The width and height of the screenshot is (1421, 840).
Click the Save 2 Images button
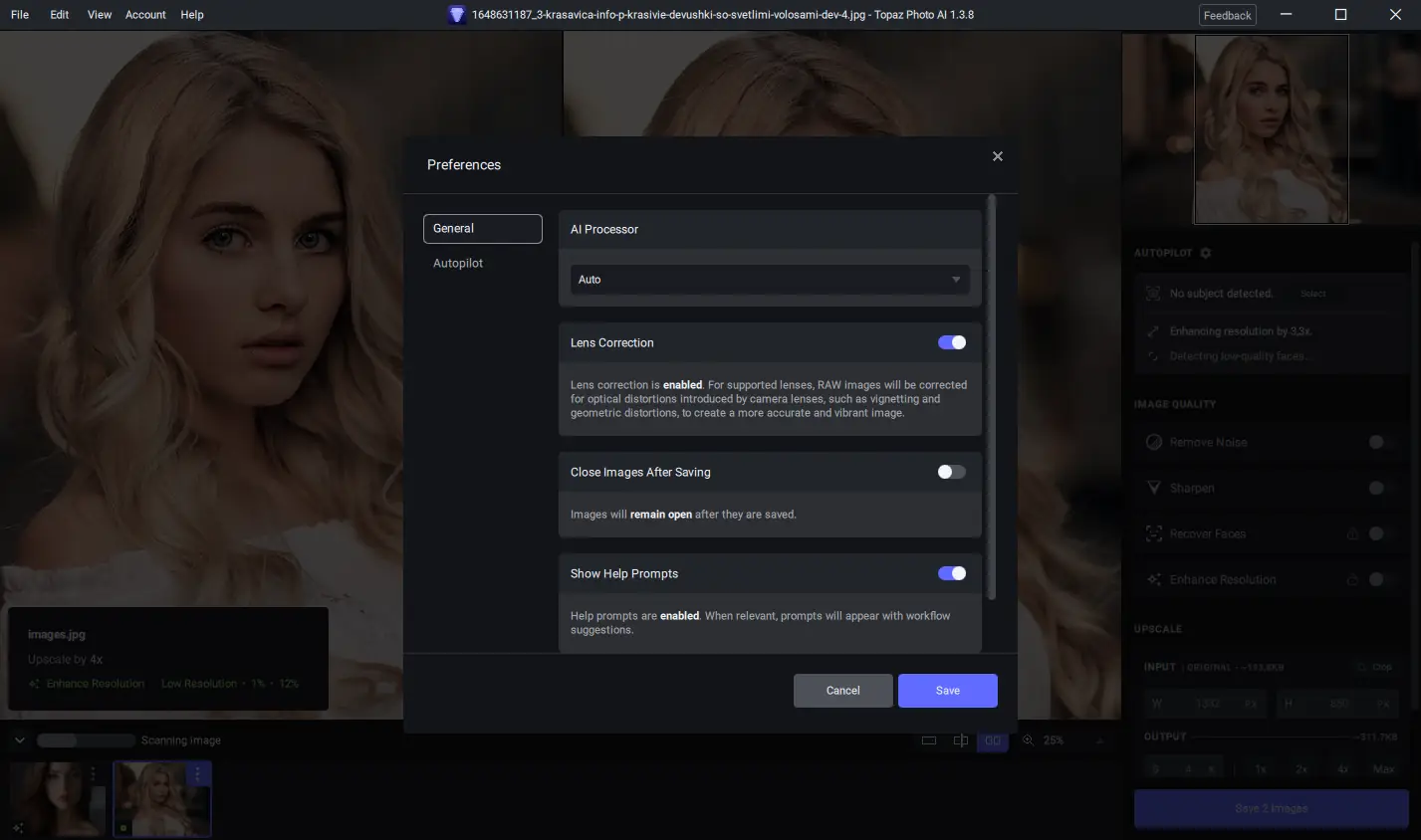click(1272, 809)
